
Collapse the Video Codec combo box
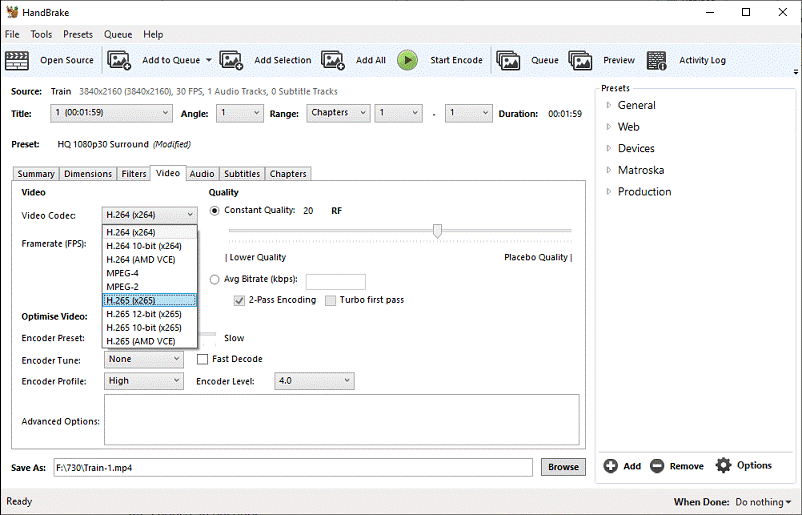(149, 215)
